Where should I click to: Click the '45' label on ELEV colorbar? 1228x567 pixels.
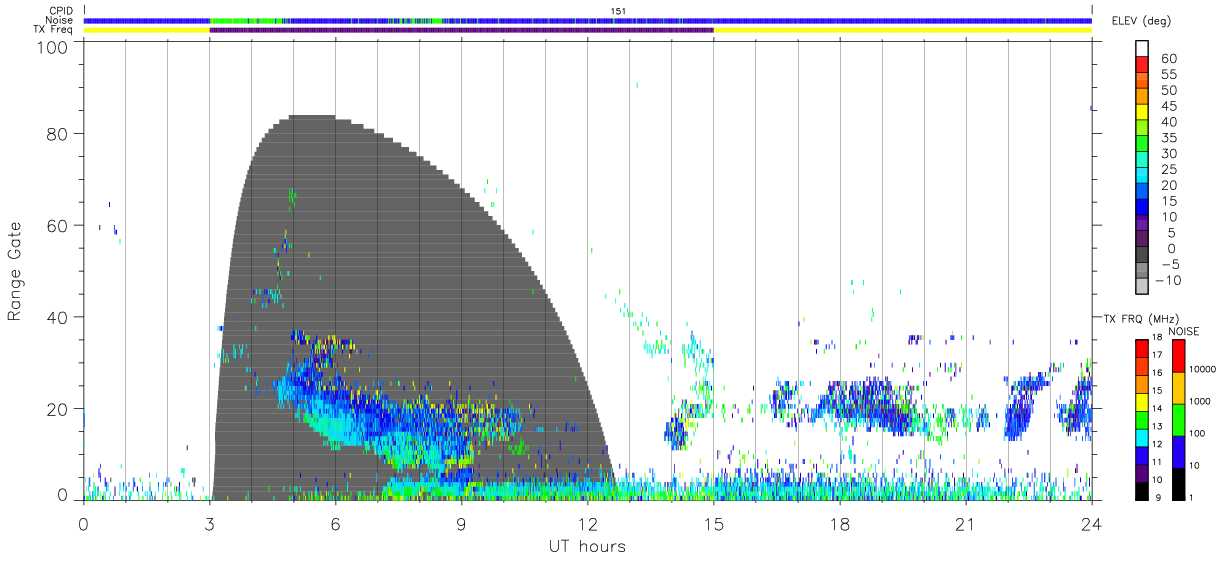click(x=1169, y=106)
